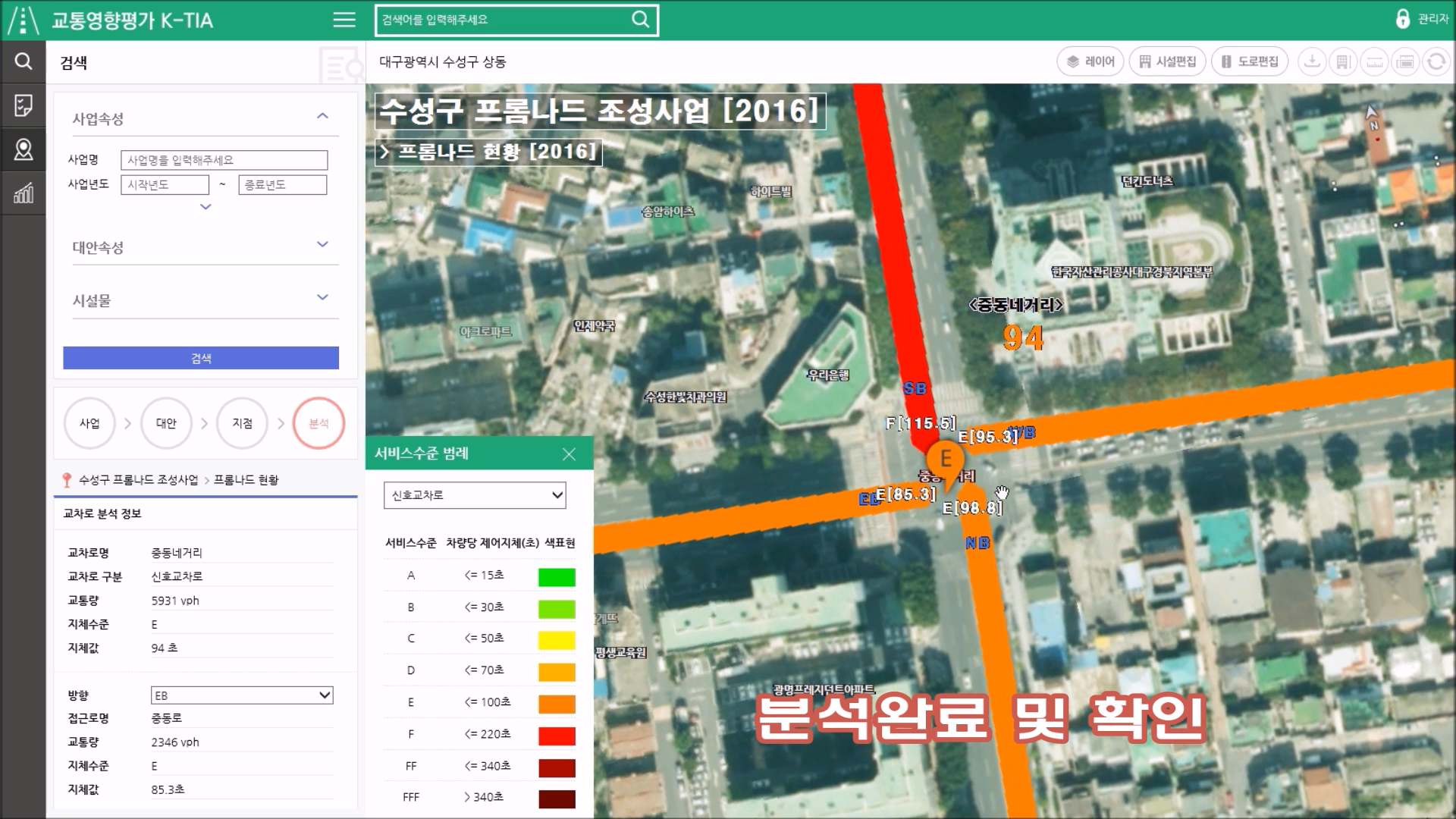
Task: Click the level D amber swatch
Action: 557,672
